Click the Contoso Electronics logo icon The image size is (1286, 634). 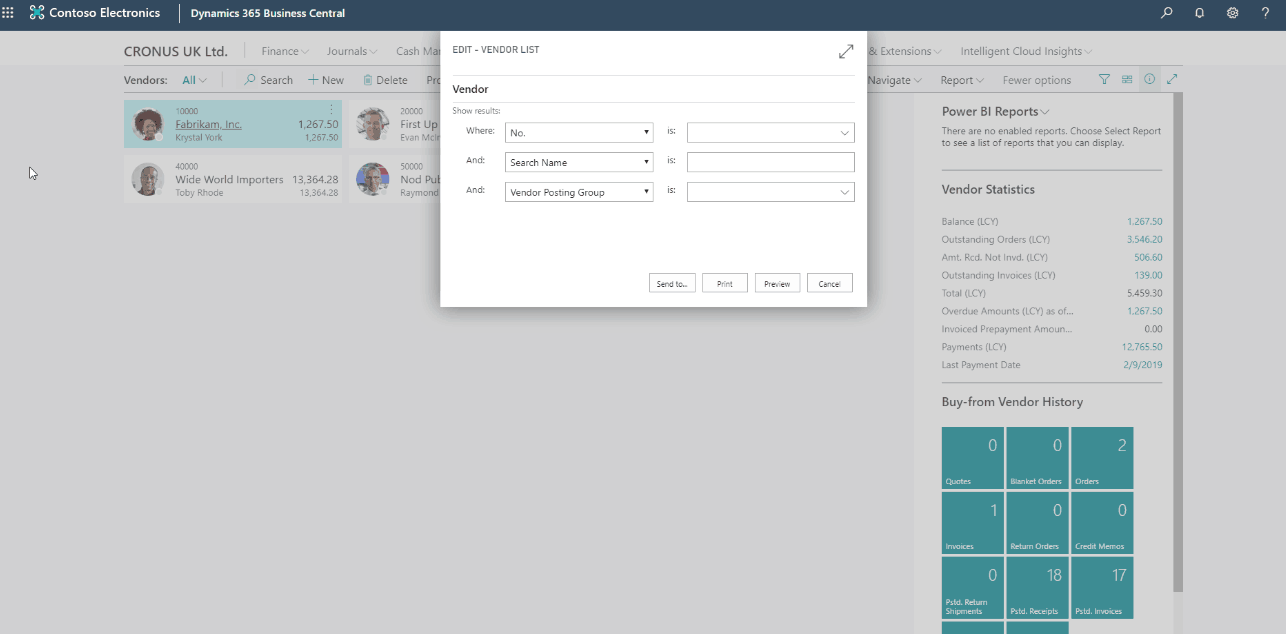(37, 13)
